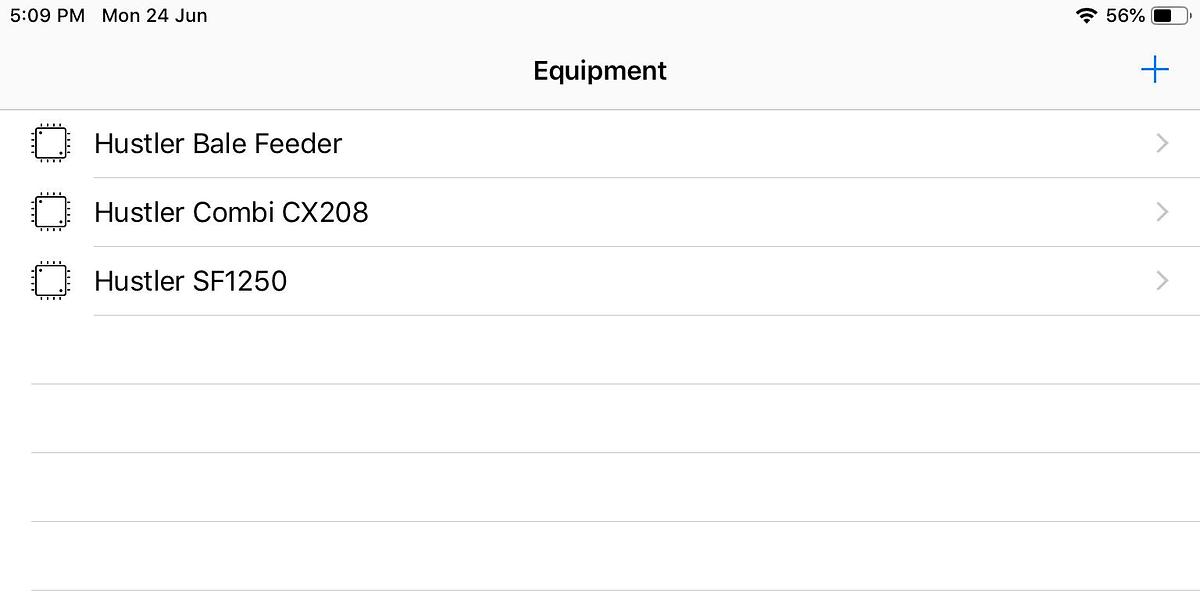Tap the Equipment title heading
The width and height of the screenshot is (1200, 600).
[x=599, y=70]
